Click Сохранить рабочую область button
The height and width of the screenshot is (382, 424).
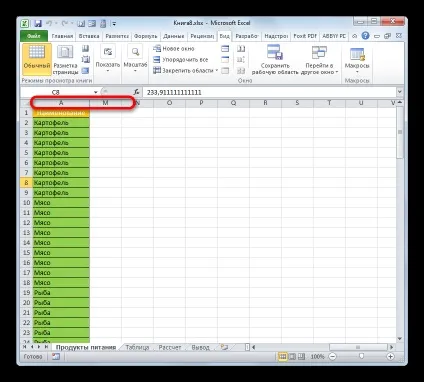pyautogui.click(x=275, y=59)
